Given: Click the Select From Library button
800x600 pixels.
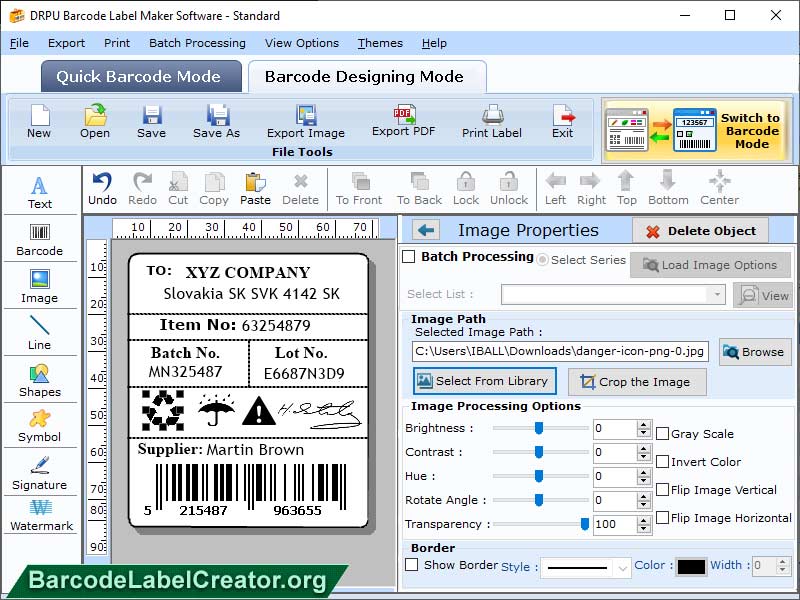Looking at the screenshot, I should [484, 381].
